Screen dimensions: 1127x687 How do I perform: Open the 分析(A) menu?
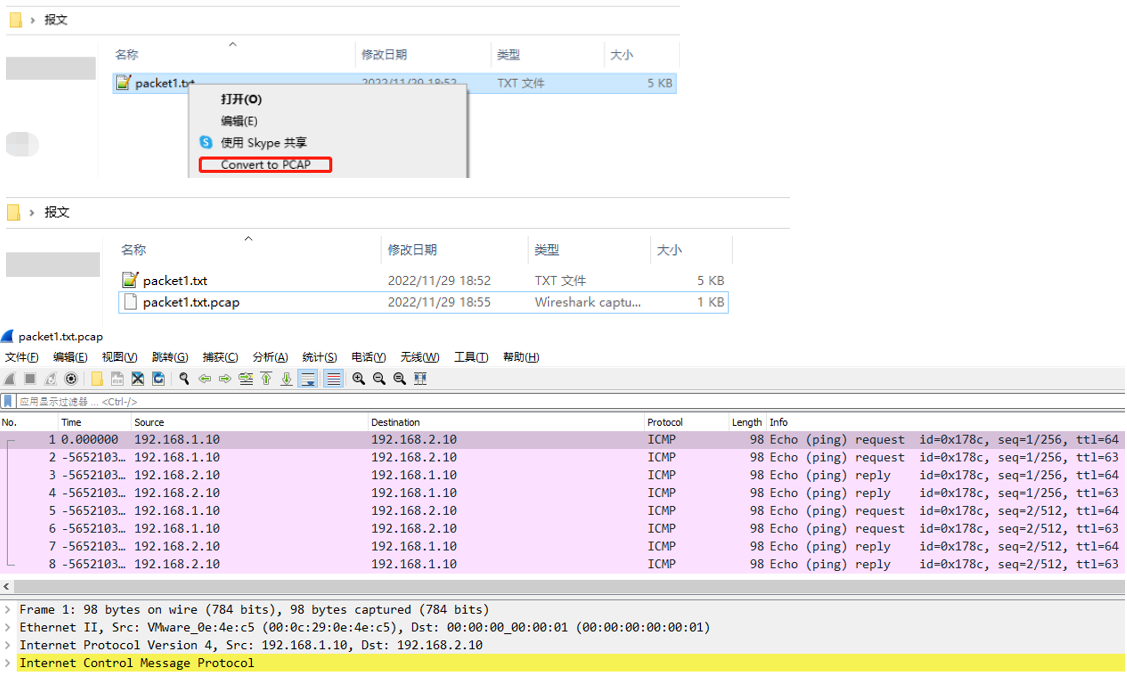(x=270, y=357)
